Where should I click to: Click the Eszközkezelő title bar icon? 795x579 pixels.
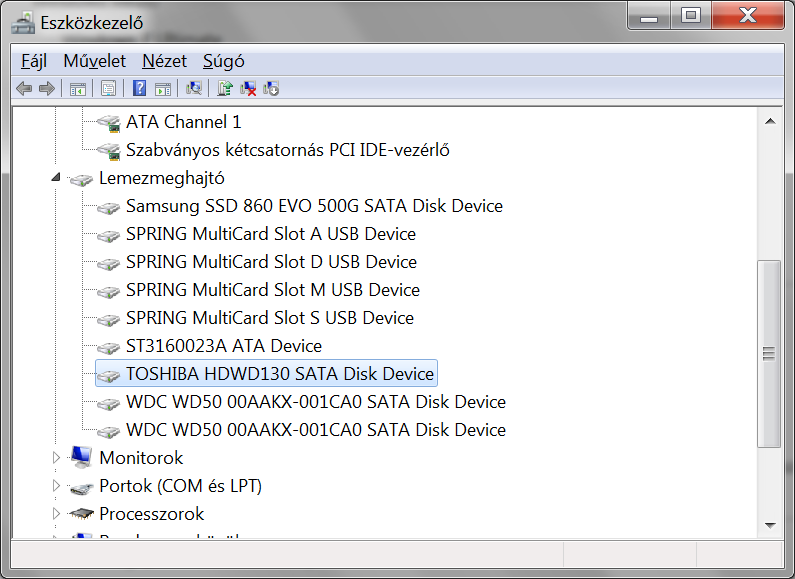click(x=23, y=22)
